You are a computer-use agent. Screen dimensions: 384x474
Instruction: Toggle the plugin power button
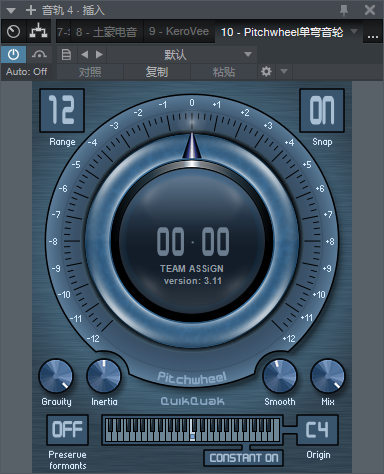point(13,55)
